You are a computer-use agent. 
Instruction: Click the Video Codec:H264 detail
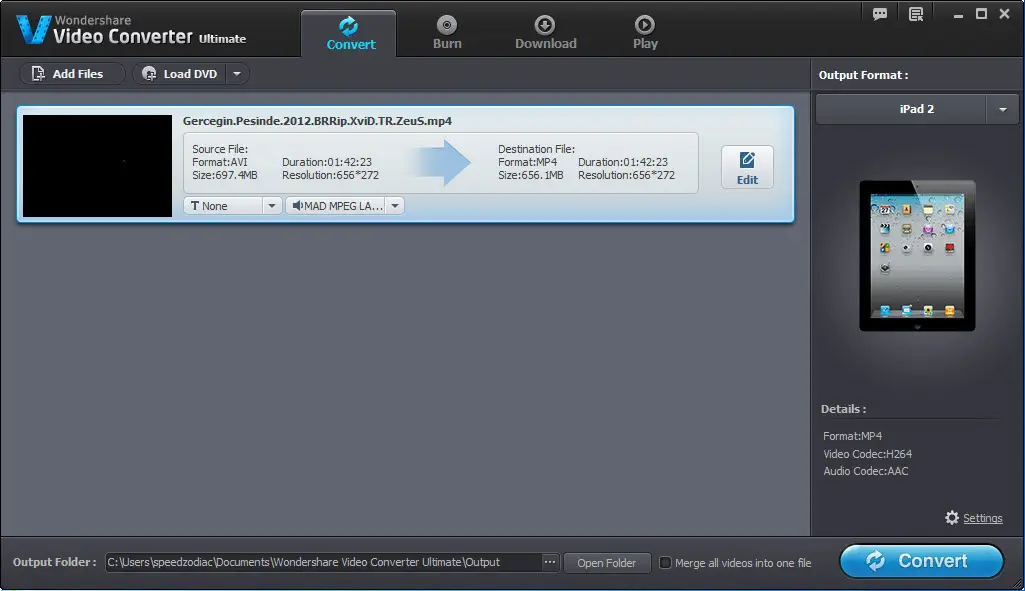(x=867, y=454)
